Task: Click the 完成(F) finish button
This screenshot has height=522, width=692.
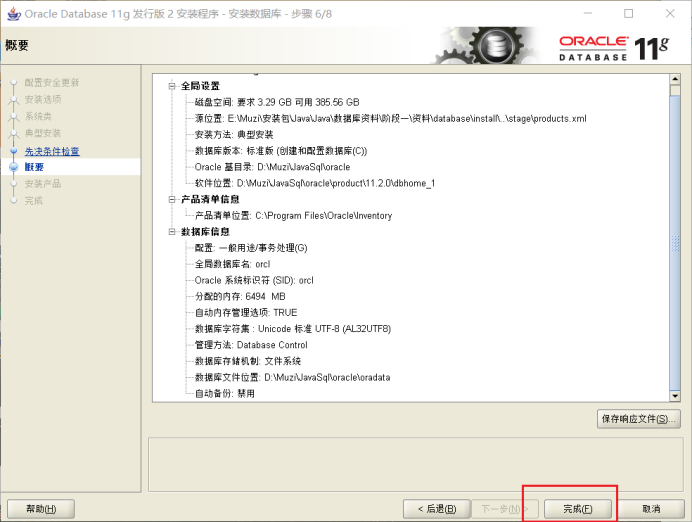Action: (578, 509)
